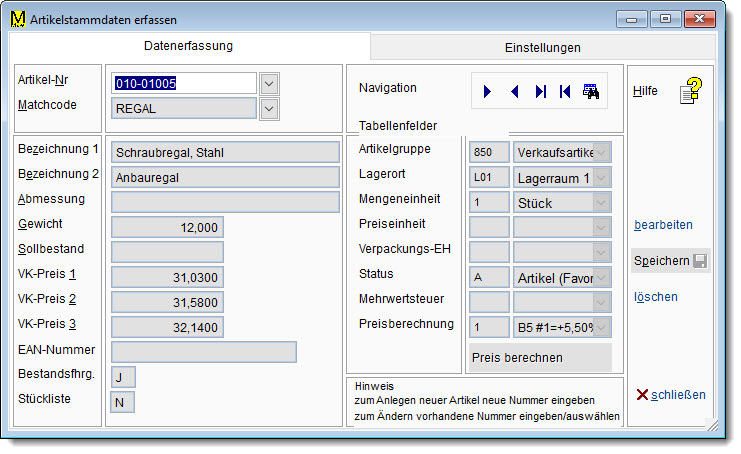Click the Hilfe question mark icon
This screenshot has height=454, width=741.
coord(691,92)
